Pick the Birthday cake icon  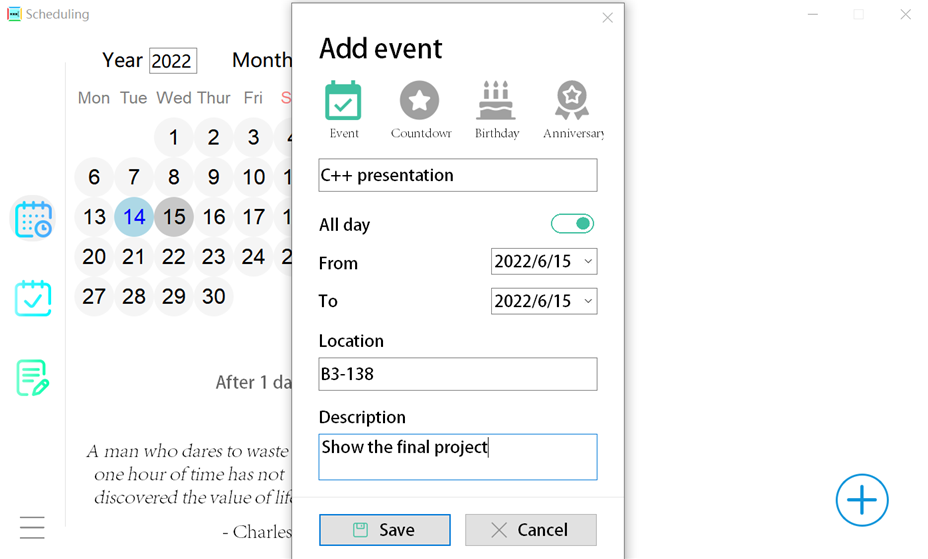(496, 100)
